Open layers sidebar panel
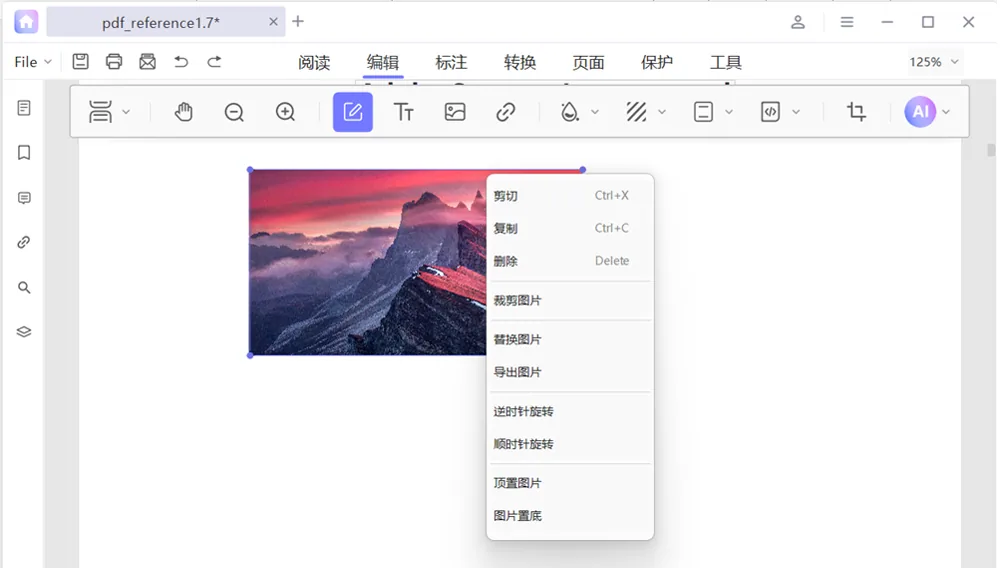Screen dimensions: 1000x568 click(24, 331)
